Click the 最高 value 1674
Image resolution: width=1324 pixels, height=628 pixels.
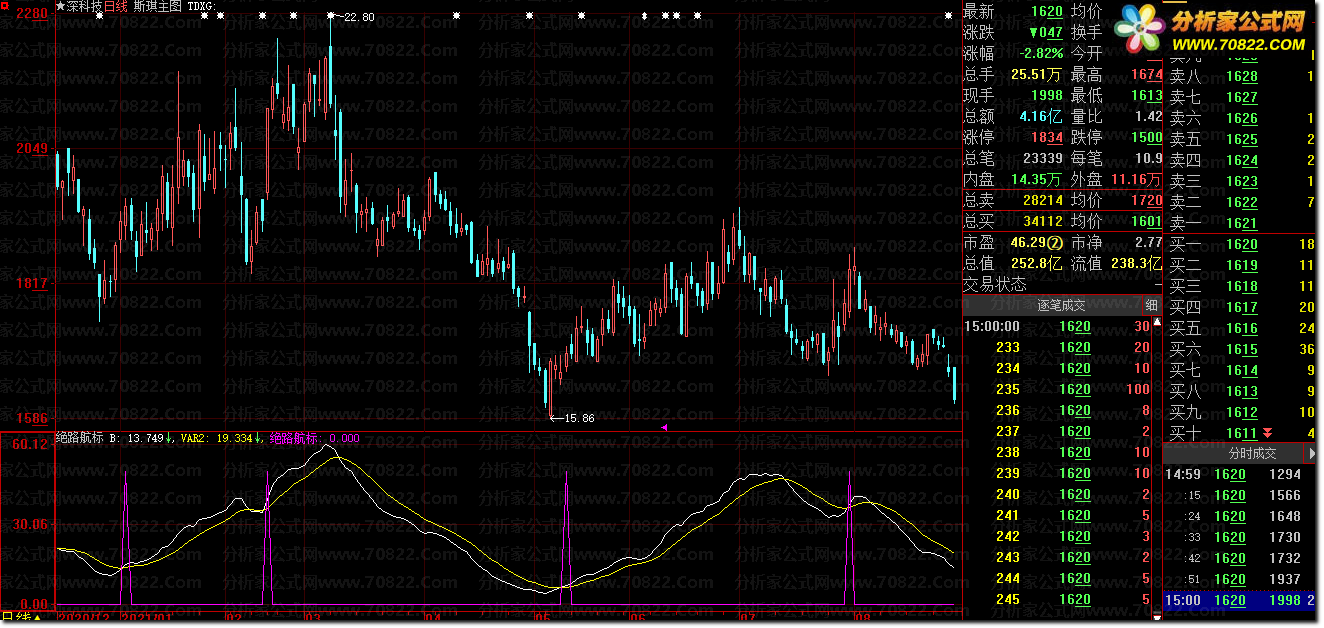[1147, 74]
